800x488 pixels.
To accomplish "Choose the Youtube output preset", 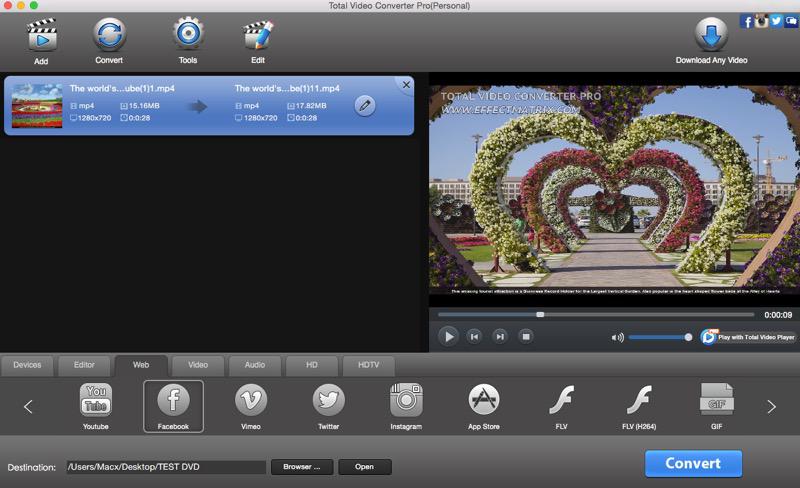I will click(95, 406).
